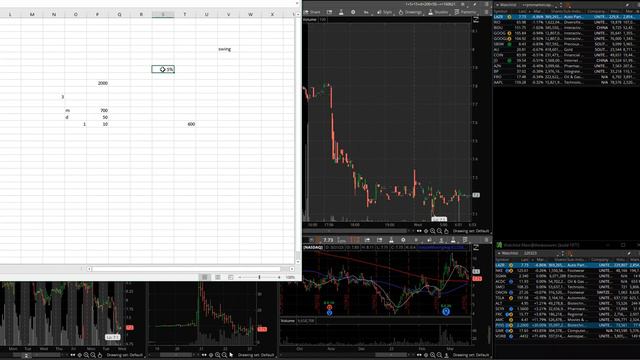
Task: Click the flask icon in upper chart toolbar
Action: pos(341,12)
